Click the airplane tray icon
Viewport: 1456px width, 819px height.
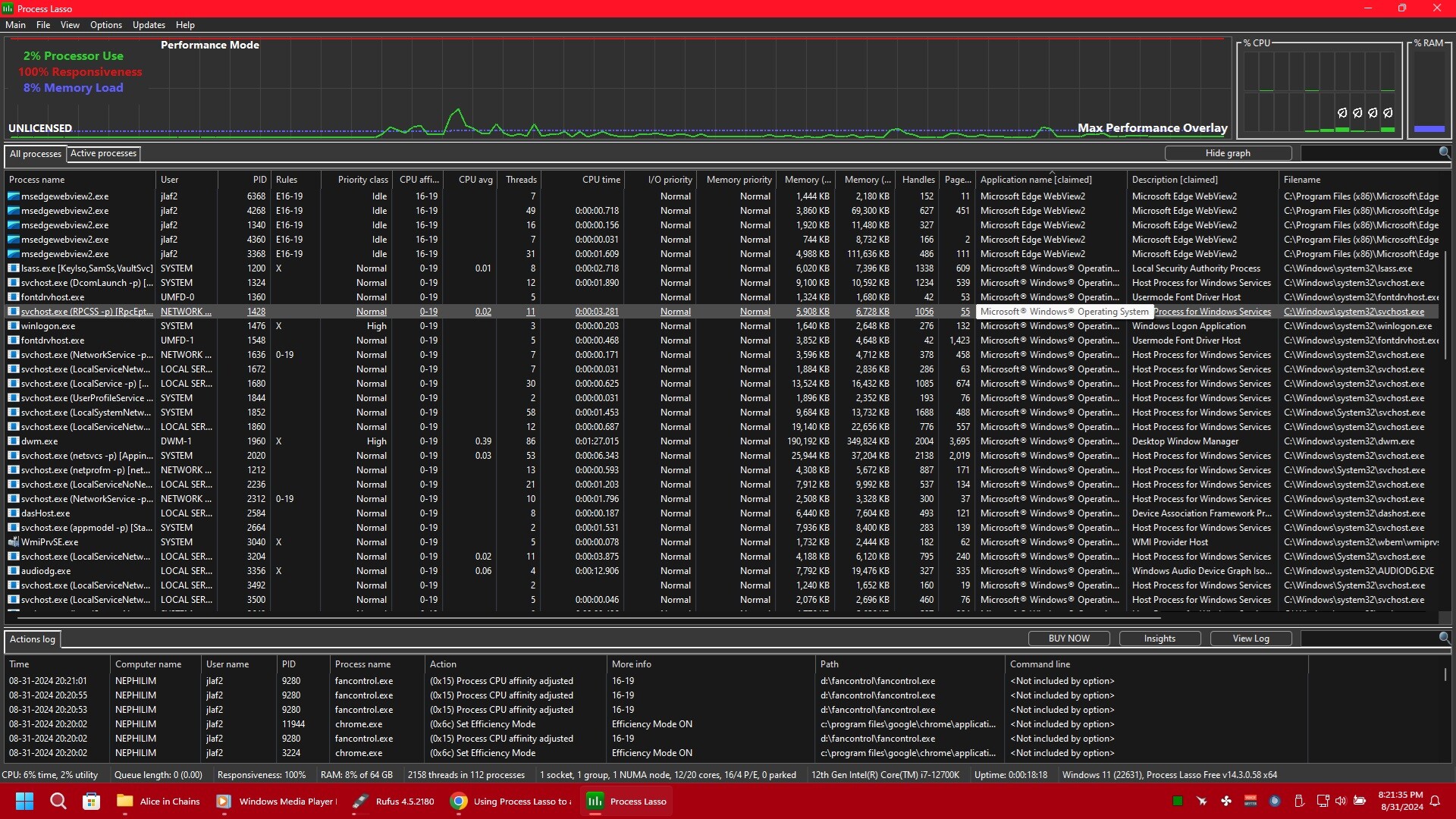pos(1202,802)
